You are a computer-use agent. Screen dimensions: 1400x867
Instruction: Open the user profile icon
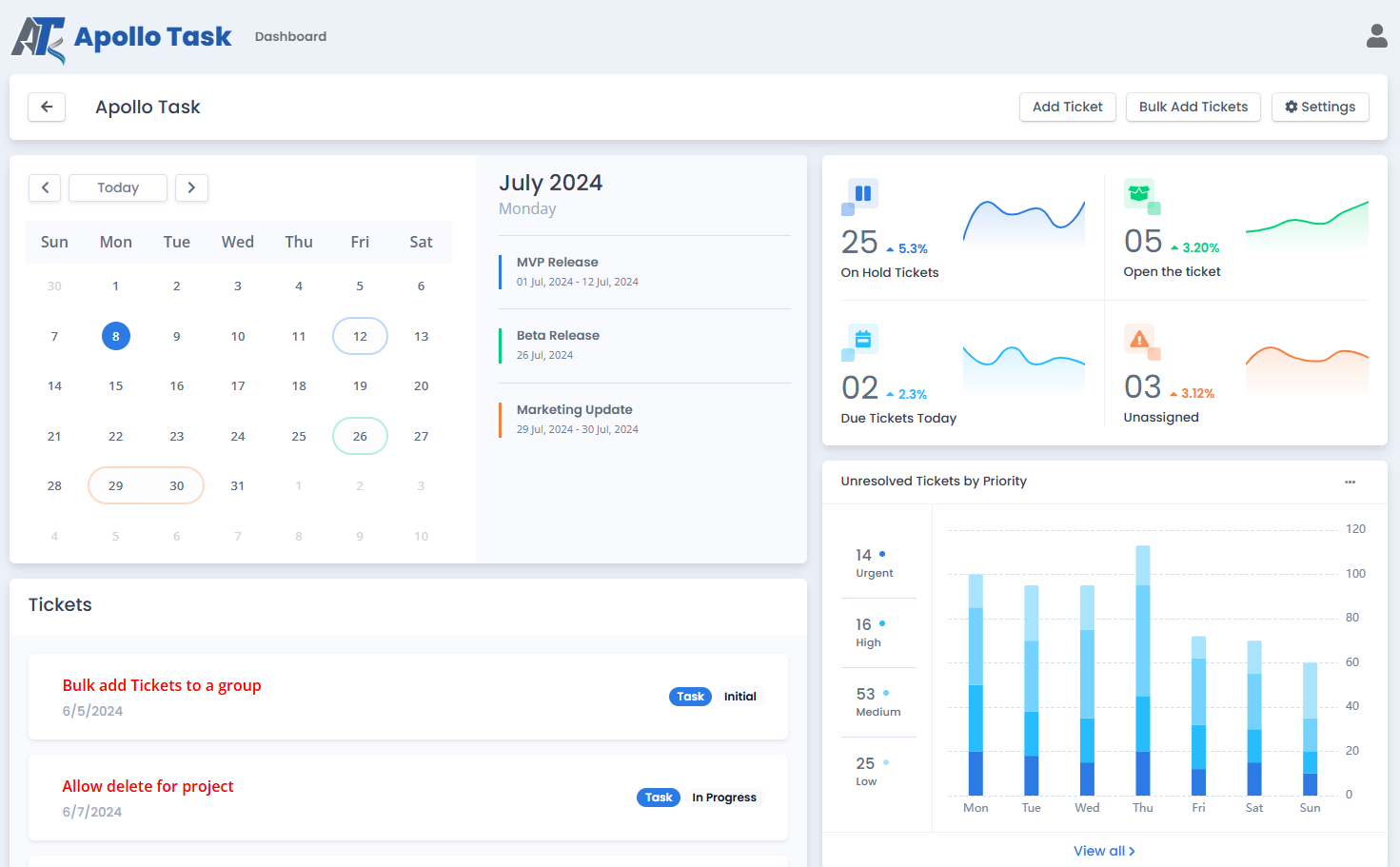1376,35
